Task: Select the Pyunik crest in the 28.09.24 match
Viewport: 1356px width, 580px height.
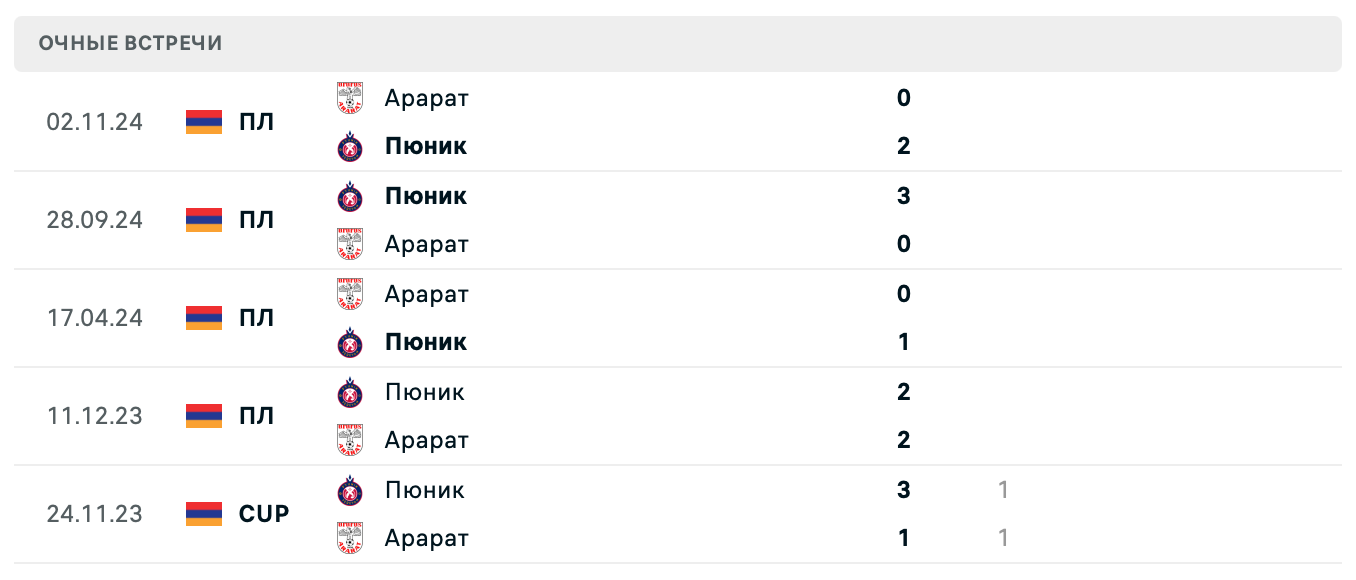Action: tap(349, 196)
